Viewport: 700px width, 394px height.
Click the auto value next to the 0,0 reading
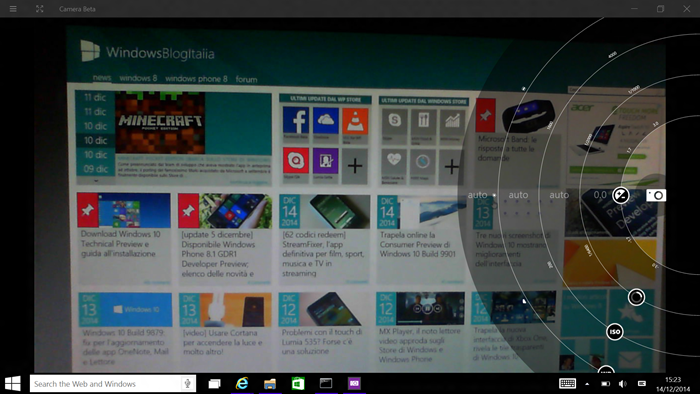coord(559,195)
